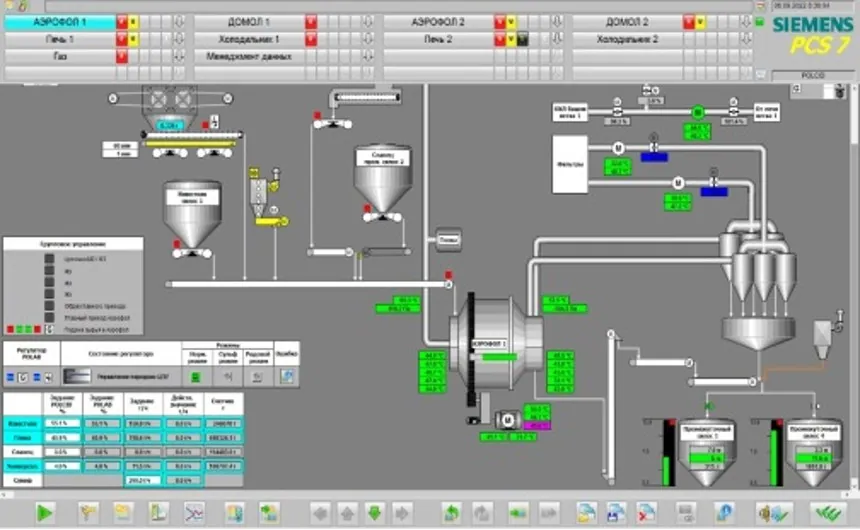This screenshot has width=860, height=530.
Task: Open the АЭРОФОЛ 1 area tab
Action: [60, 22]
